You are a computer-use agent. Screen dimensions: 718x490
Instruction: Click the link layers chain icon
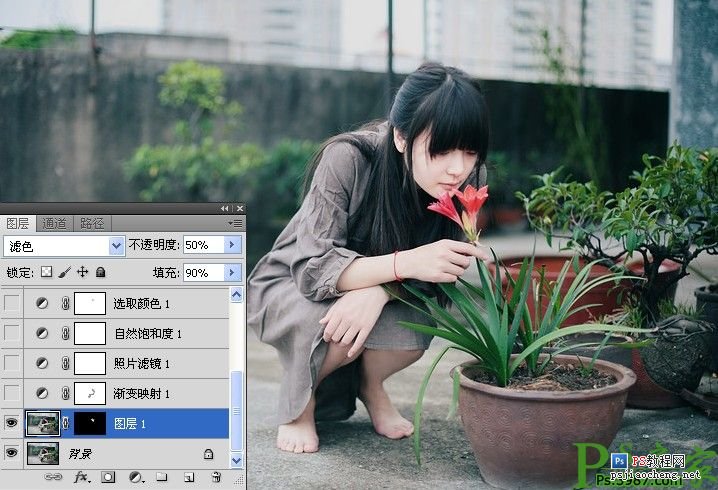[x=53, y=477]
